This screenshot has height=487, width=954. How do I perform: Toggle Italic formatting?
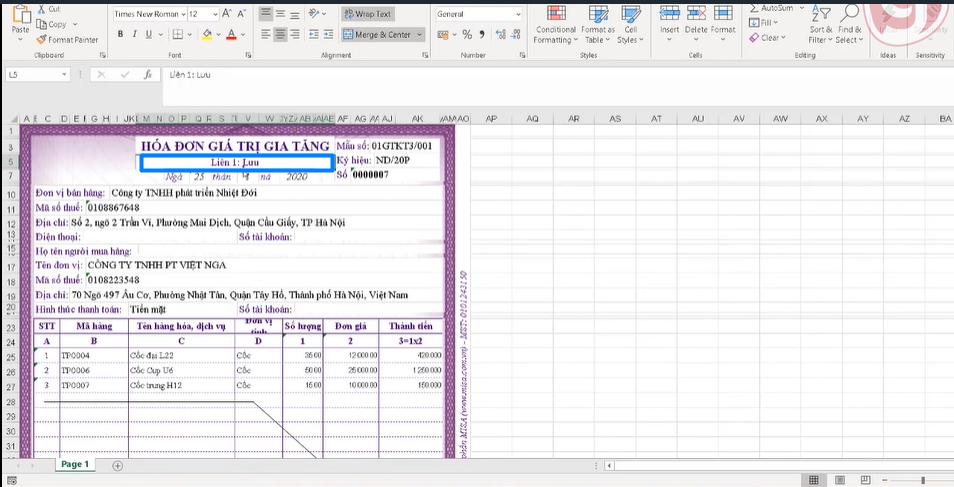point(134,34)
